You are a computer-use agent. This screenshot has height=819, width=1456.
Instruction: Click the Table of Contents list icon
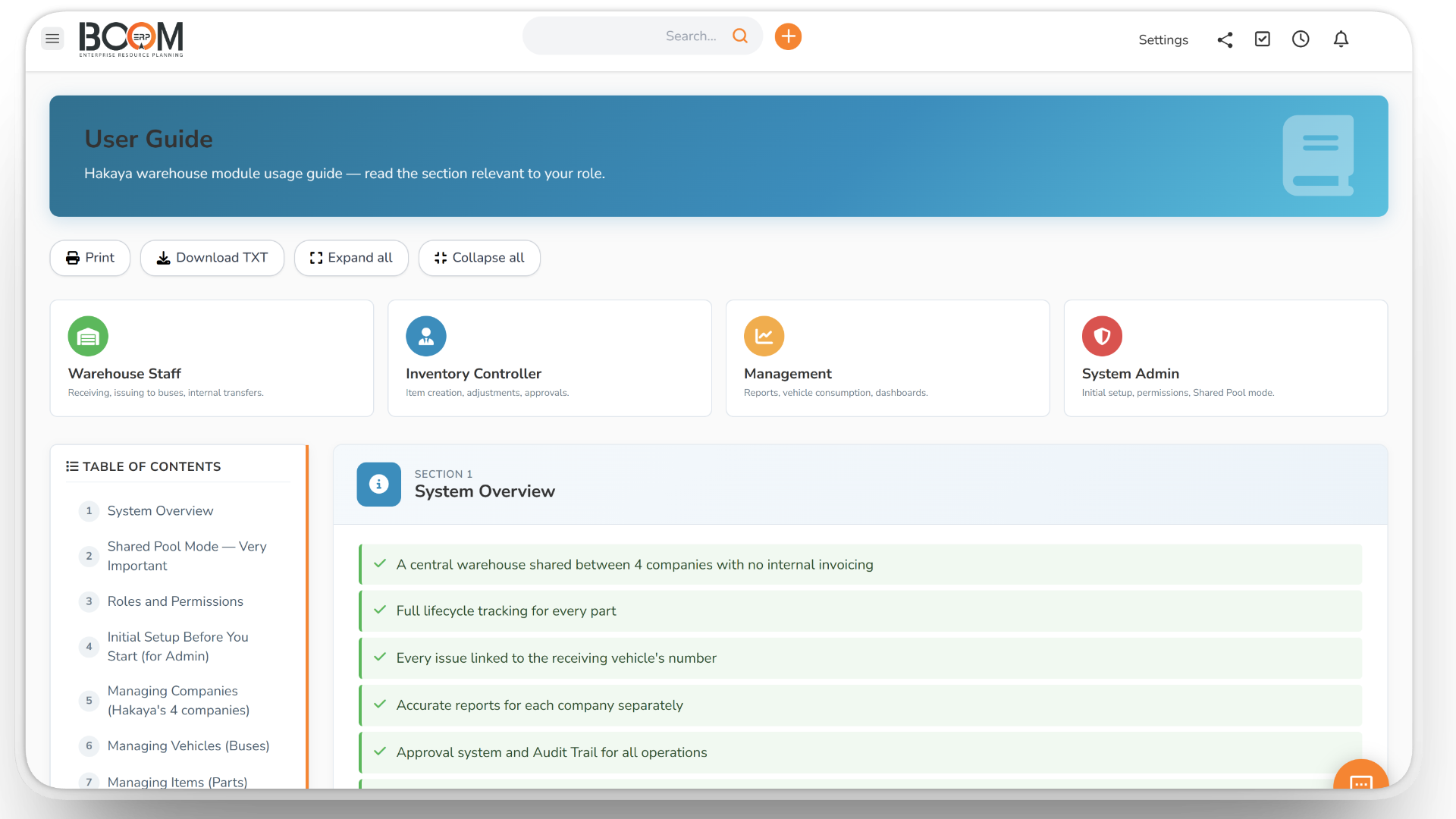pyautogui.click(x=72, y=466)
